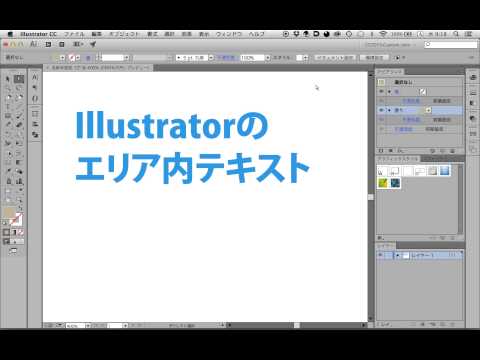Open brush definition dropdown (5 pt. 丸筆)

pos(211,58)
